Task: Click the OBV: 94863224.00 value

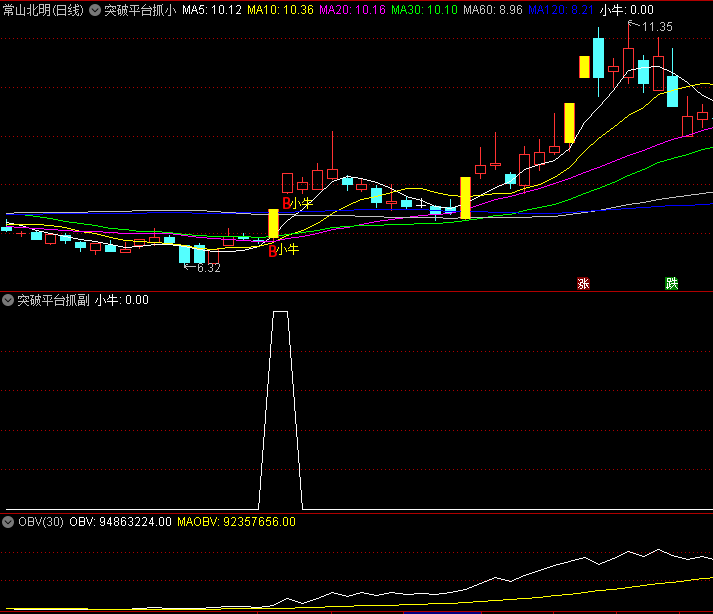Action: click(x=121, y=522)
